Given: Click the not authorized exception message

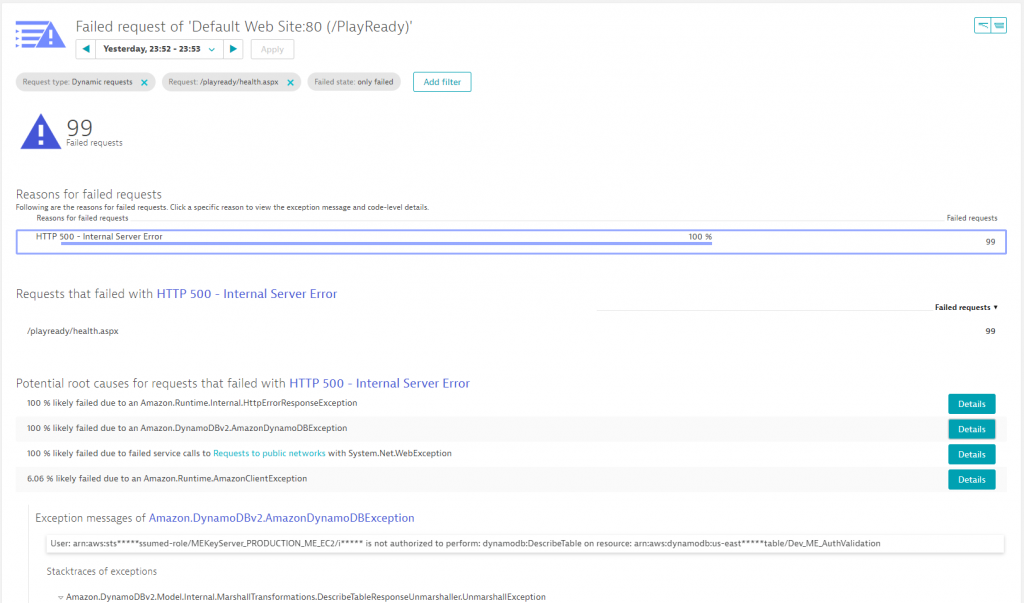Looking at the screenshot, I should pos(526,544).
